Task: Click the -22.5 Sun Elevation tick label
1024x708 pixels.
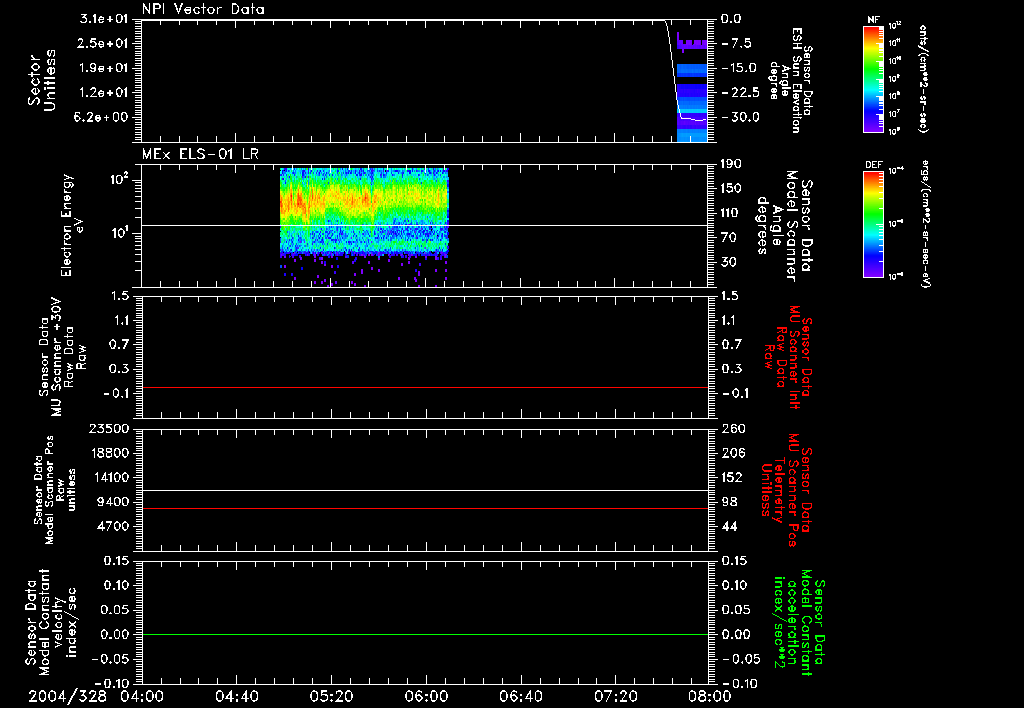Action: point(740,93)
